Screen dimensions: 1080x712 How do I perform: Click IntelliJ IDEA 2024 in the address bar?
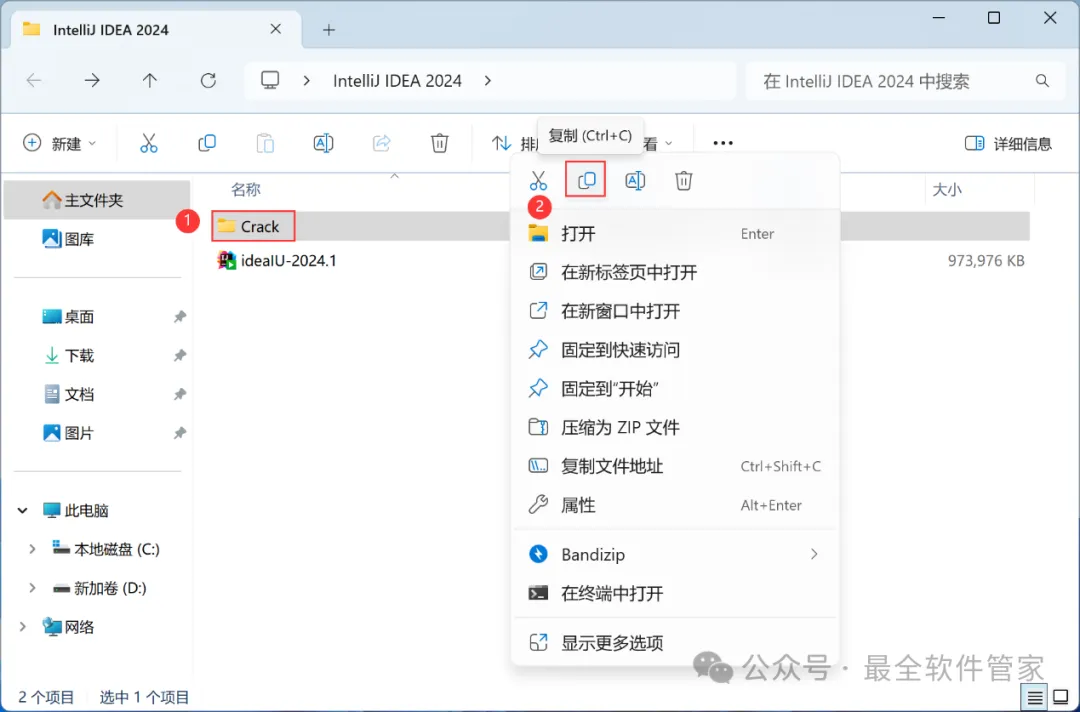pos(397,81)
